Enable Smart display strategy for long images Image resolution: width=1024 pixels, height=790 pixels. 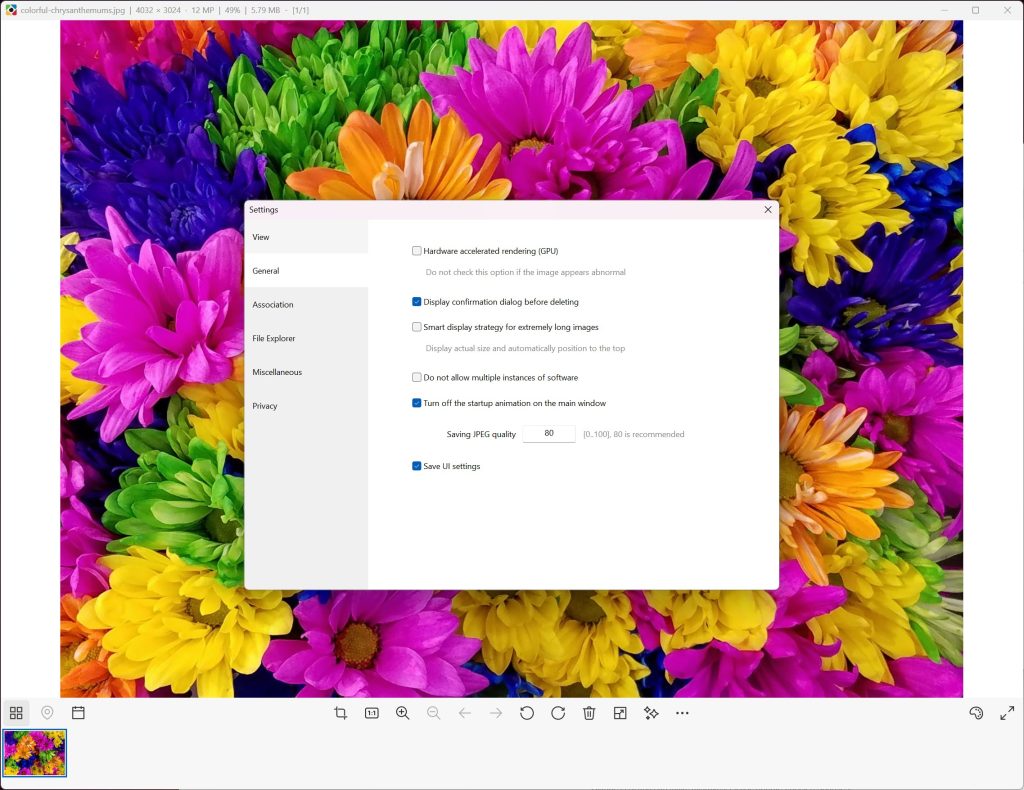(417, 327)
